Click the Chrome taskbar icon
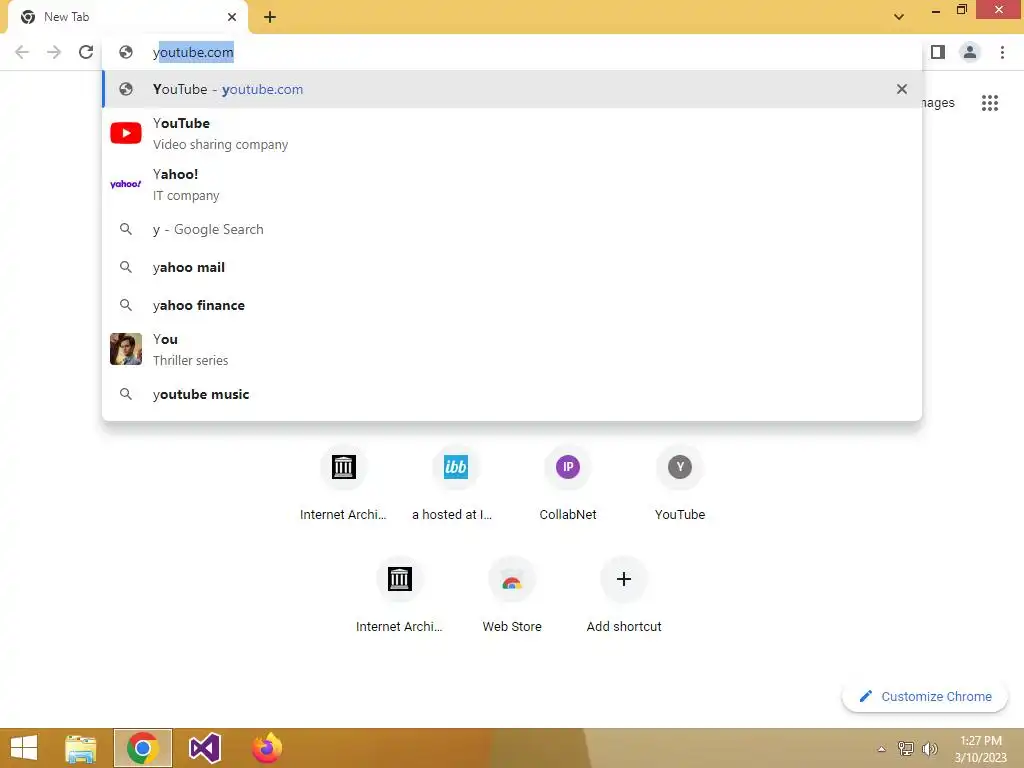 pyautogui.click(x=143, y=748)
